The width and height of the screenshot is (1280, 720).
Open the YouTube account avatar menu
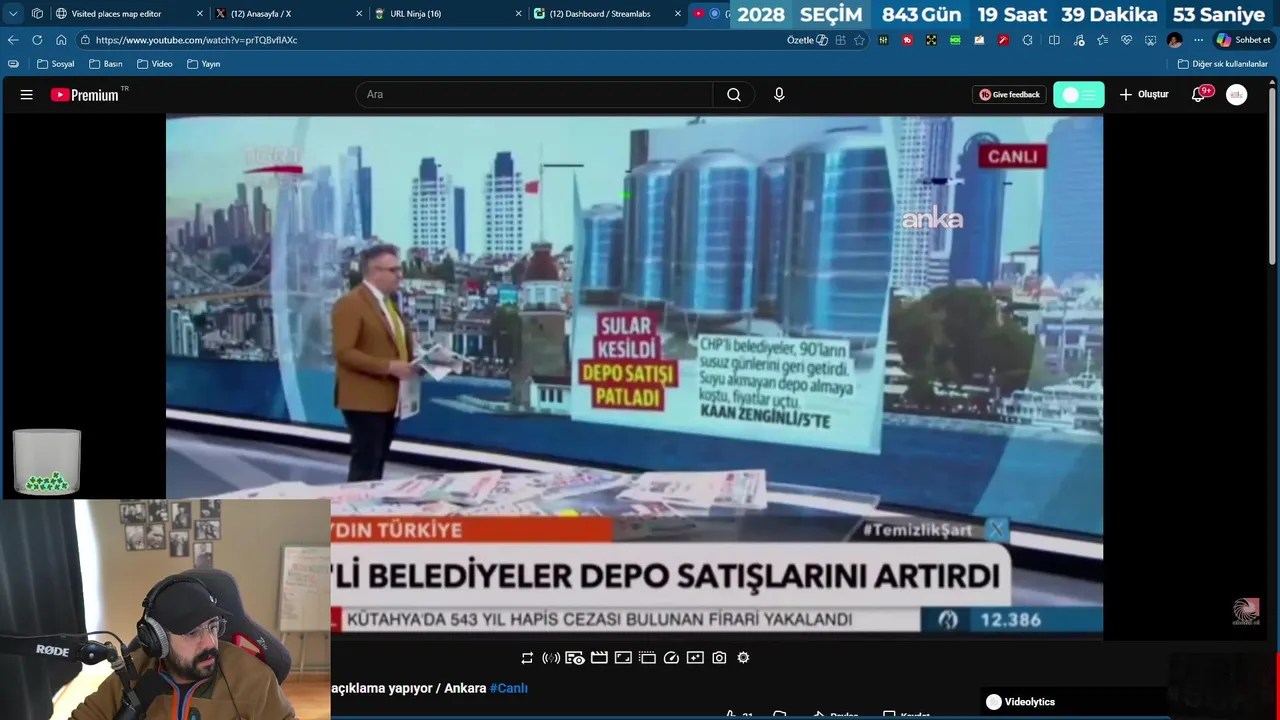1237,95
